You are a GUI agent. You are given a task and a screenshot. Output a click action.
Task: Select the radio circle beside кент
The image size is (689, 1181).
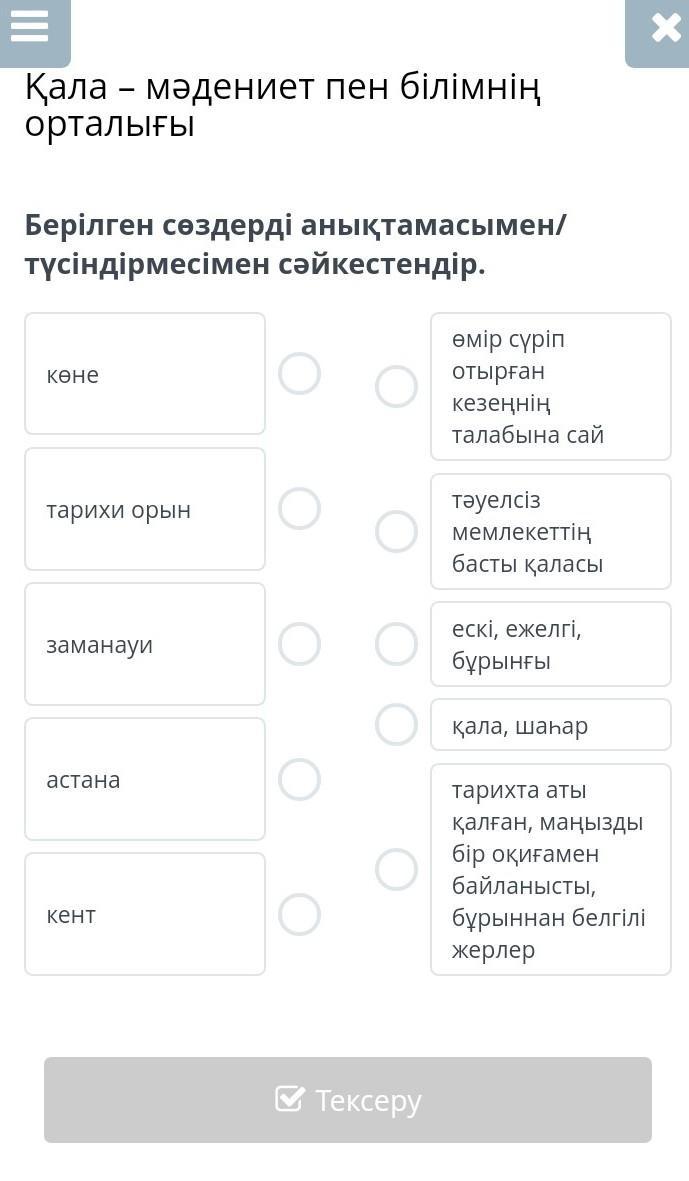tap(299, 914)
